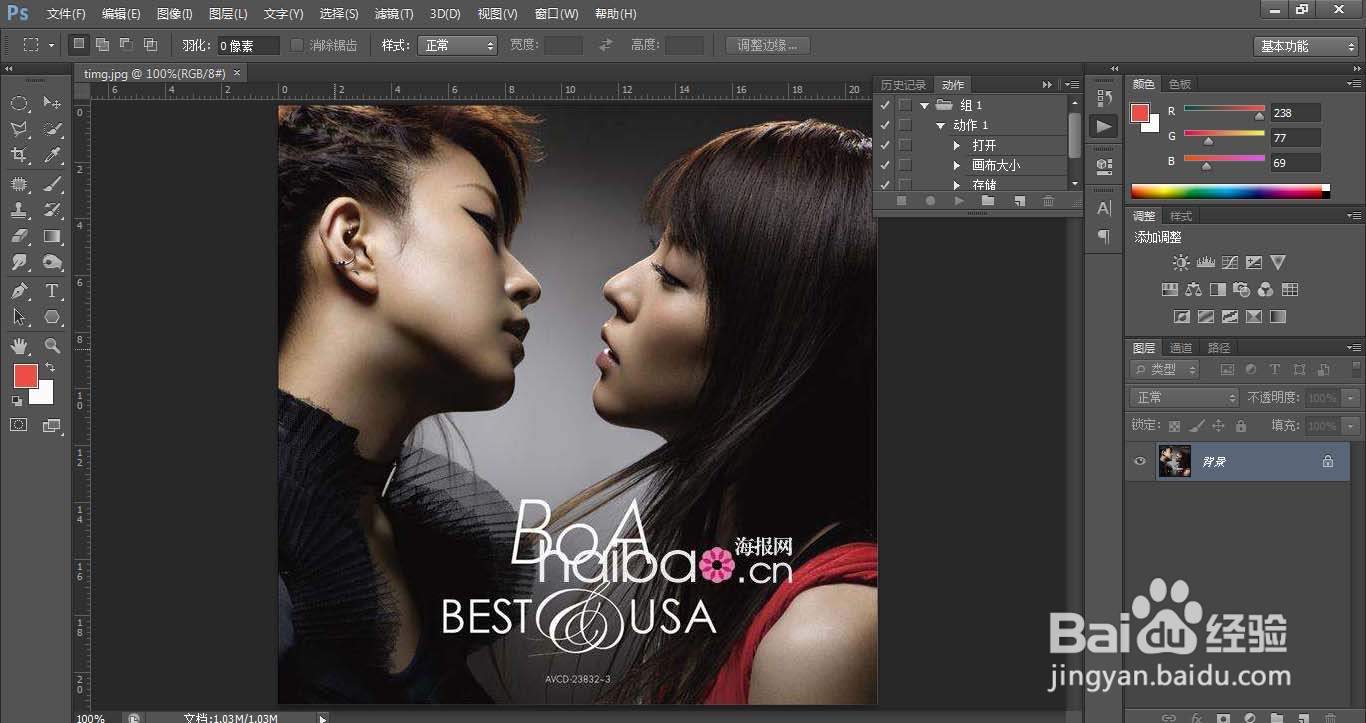Image resolution: width=1366 pixels, height=723 pixels.
Task: Open the 滤镜(T) menu
Action: tap(393, 14)
